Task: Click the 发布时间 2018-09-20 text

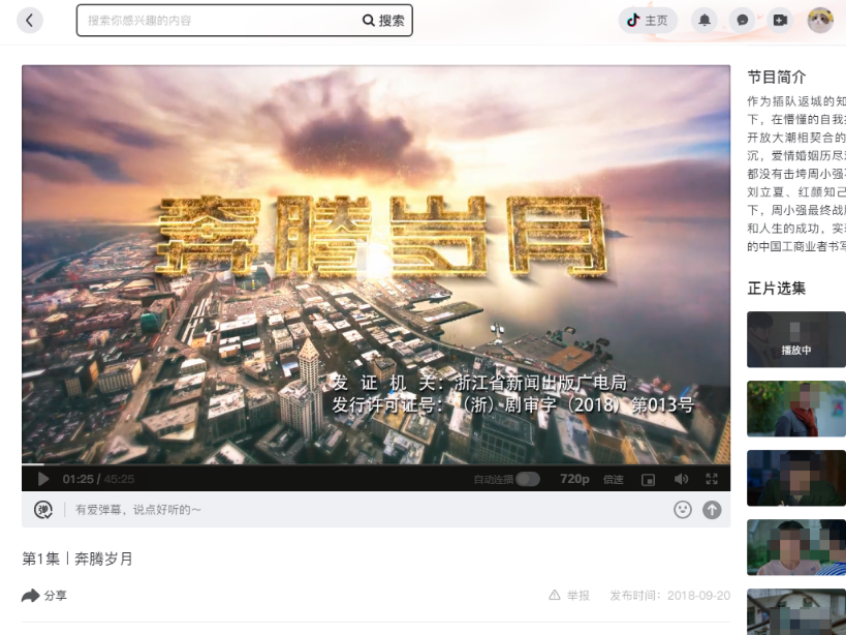Action: coord(670,596)
